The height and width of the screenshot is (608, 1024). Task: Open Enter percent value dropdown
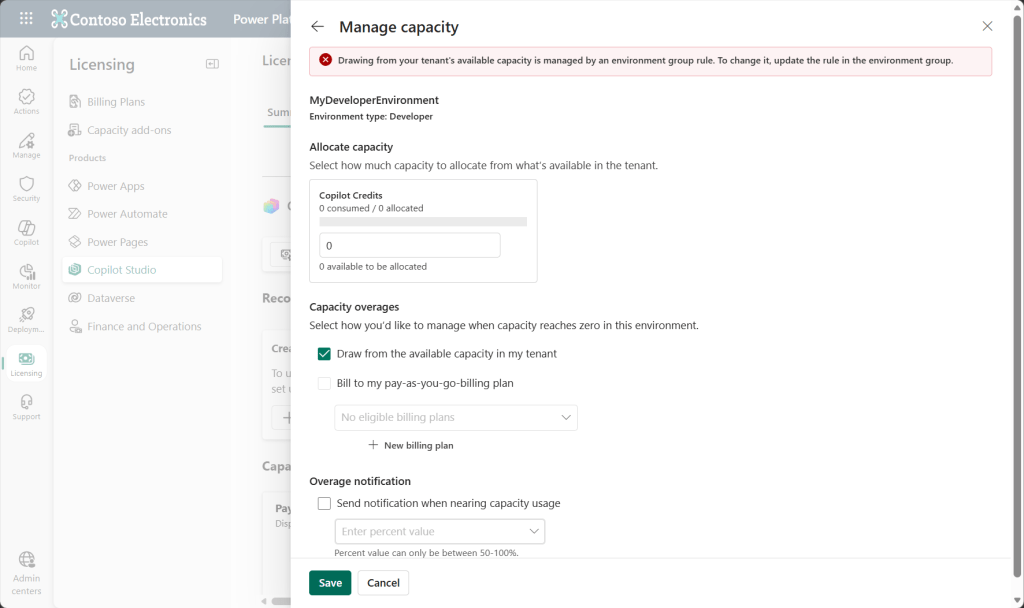tap(440, 532)
